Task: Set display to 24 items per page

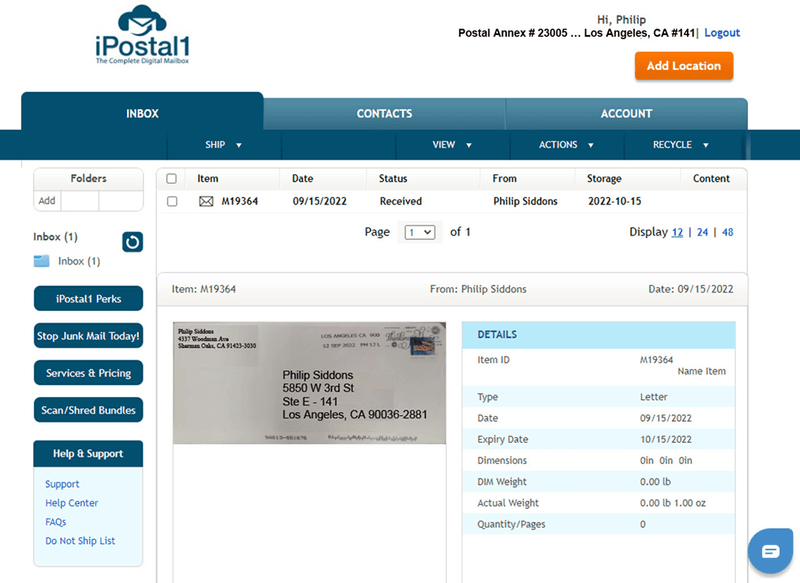Action: [703, 232]
